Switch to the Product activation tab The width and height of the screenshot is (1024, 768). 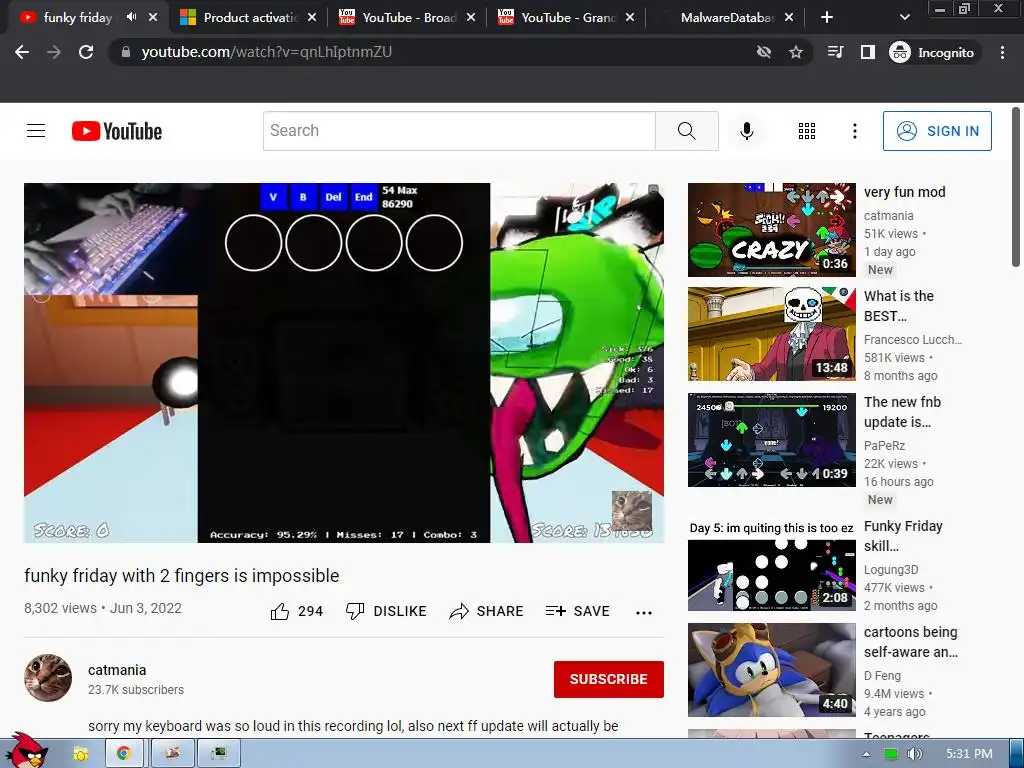239,18
